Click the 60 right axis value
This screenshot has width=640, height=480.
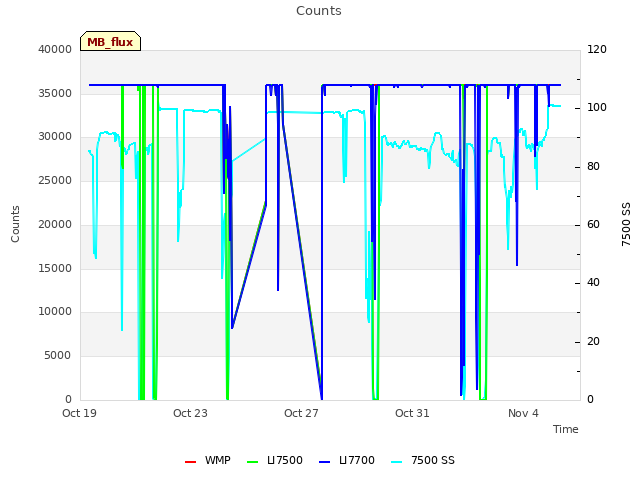pyautogui.click(x=593, y=224)
